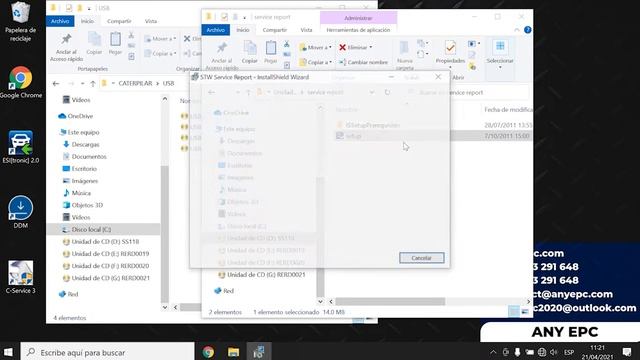Viewport: 640px width, 360px height.
Task: Open Copiar a dropdown in USB window
Action: (x=160, y=53)
